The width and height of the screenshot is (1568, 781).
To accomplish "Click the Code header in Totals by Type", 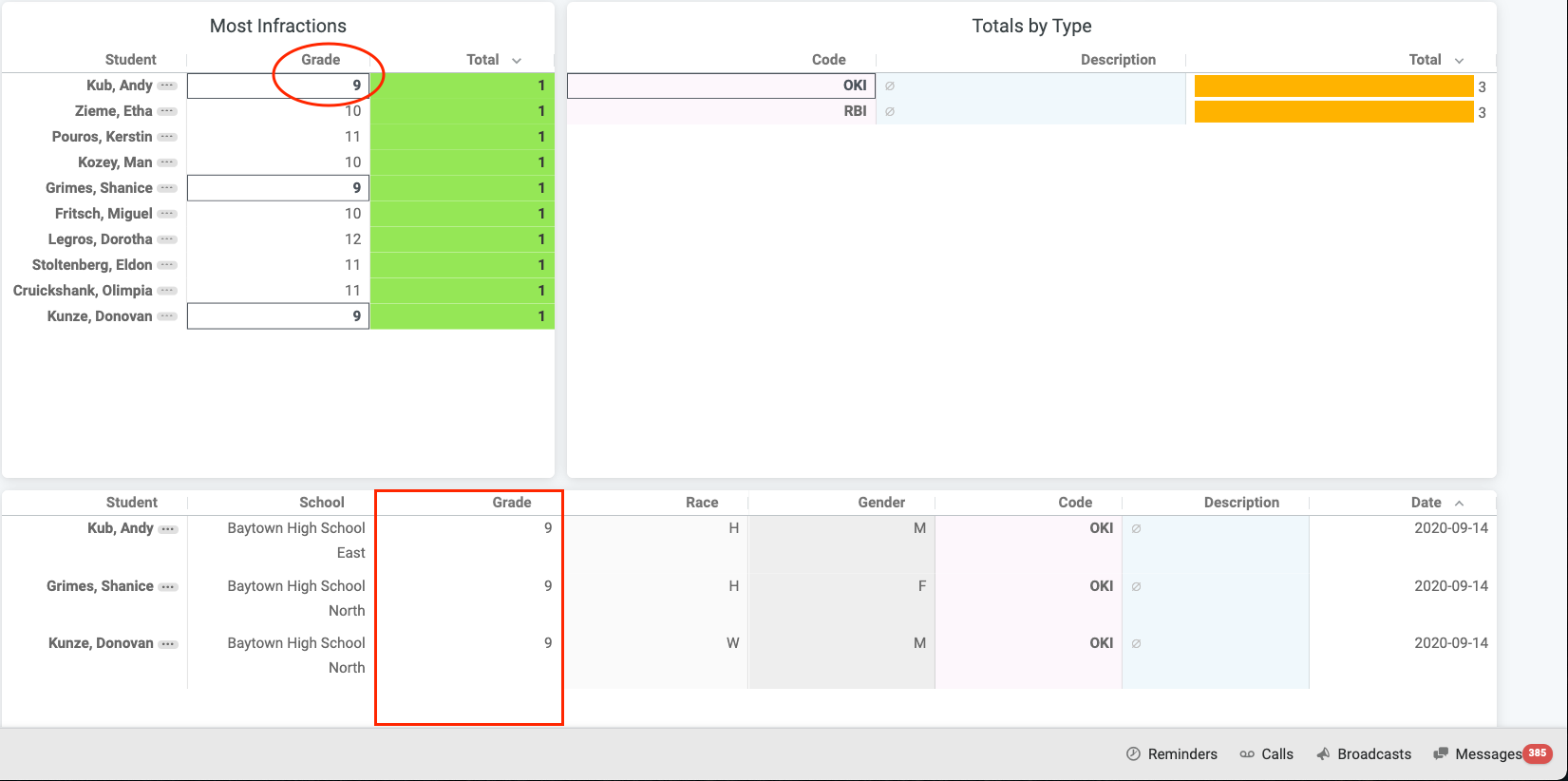I will tap(829, 60).
